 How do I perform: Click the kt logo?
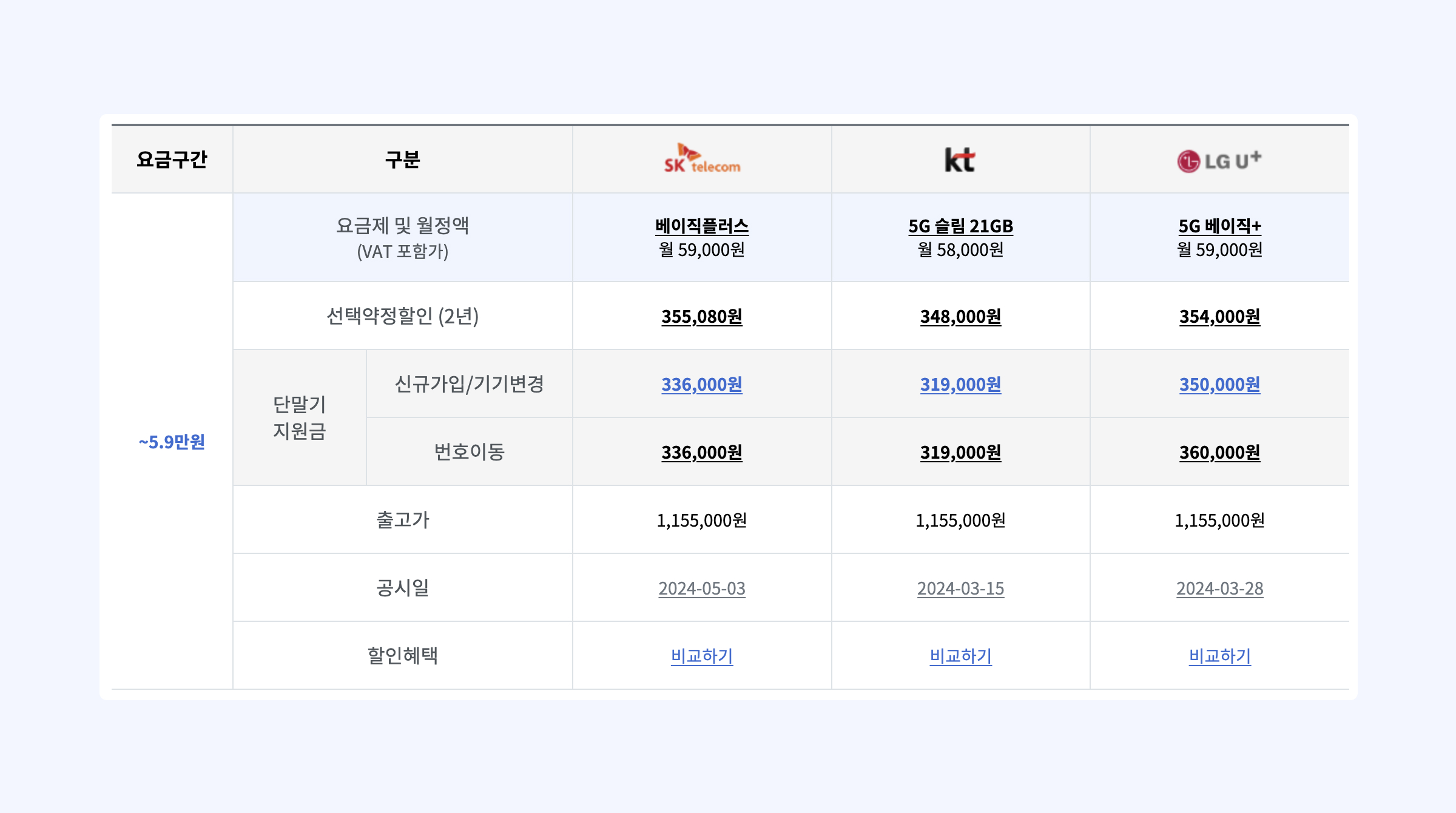[962, 159]
